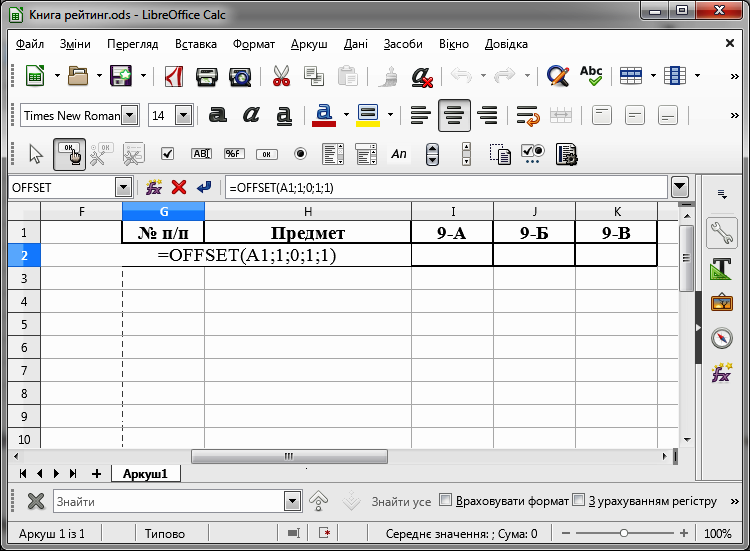The height and width of the screenshot is (551, 750).
Task: Find previous match arrow
Action: 318,501
